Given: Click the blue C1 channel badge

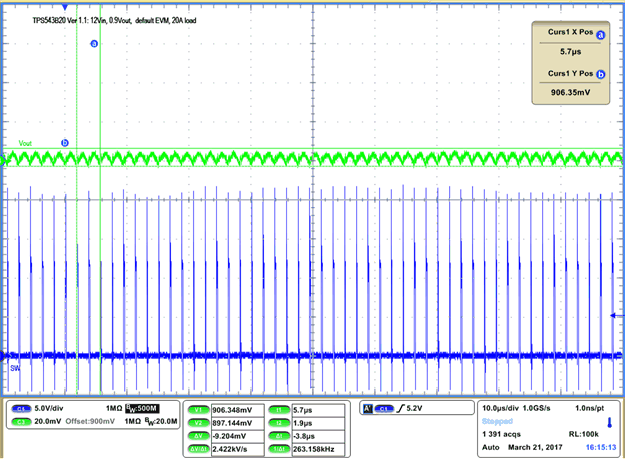Looking at the screenshot, I should 21,408.
